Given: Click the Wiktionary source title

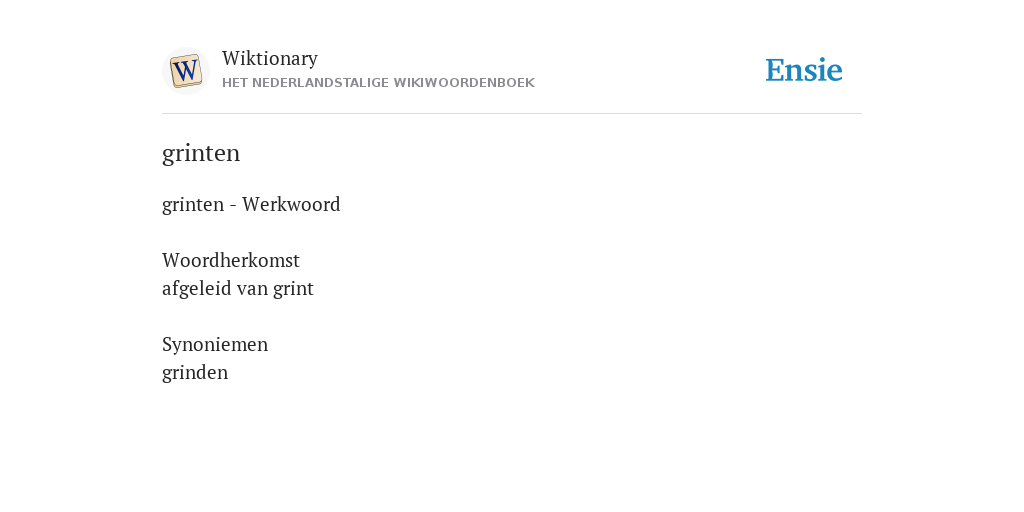Looking at the screenshot, I should (x=270, y=58).
